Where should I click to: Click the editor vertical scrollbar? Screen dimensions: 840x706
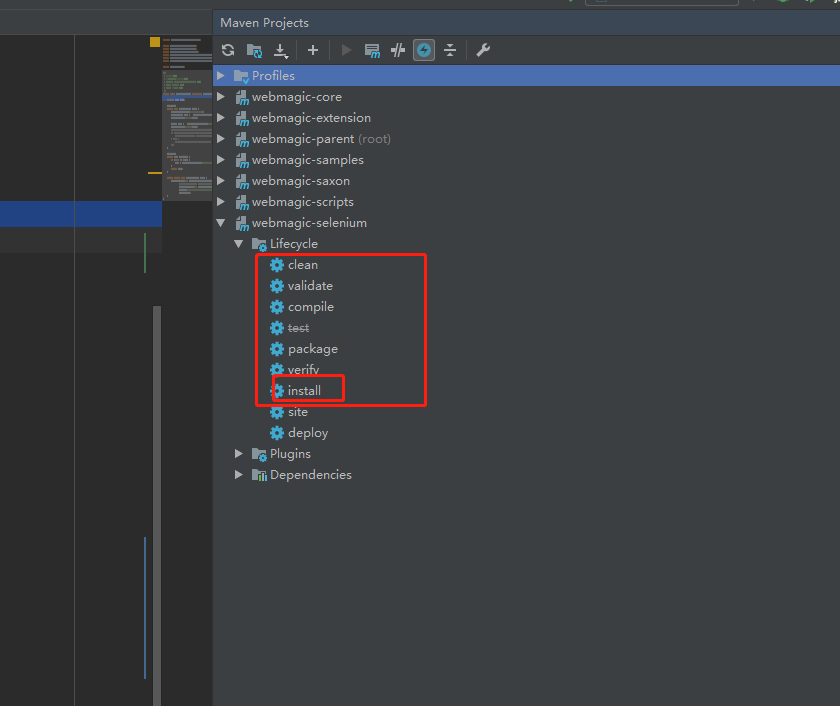157,506
